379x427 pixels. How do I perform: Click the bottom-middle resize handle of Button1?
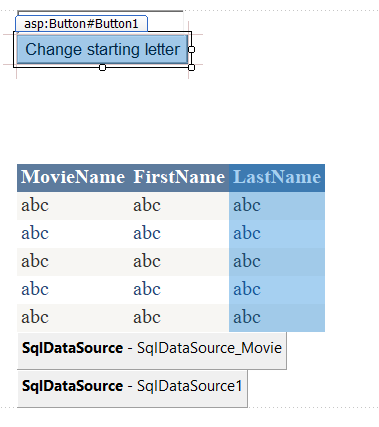103,67
